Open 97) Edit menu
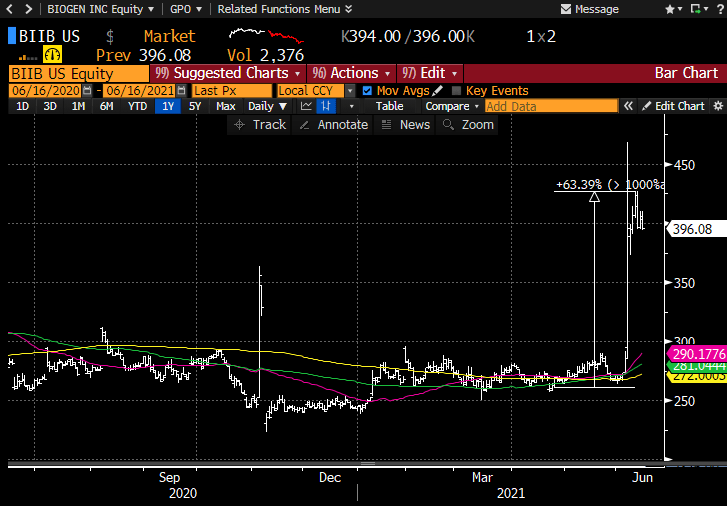Screen dimensions: 727x506 (x=429, y=73)
